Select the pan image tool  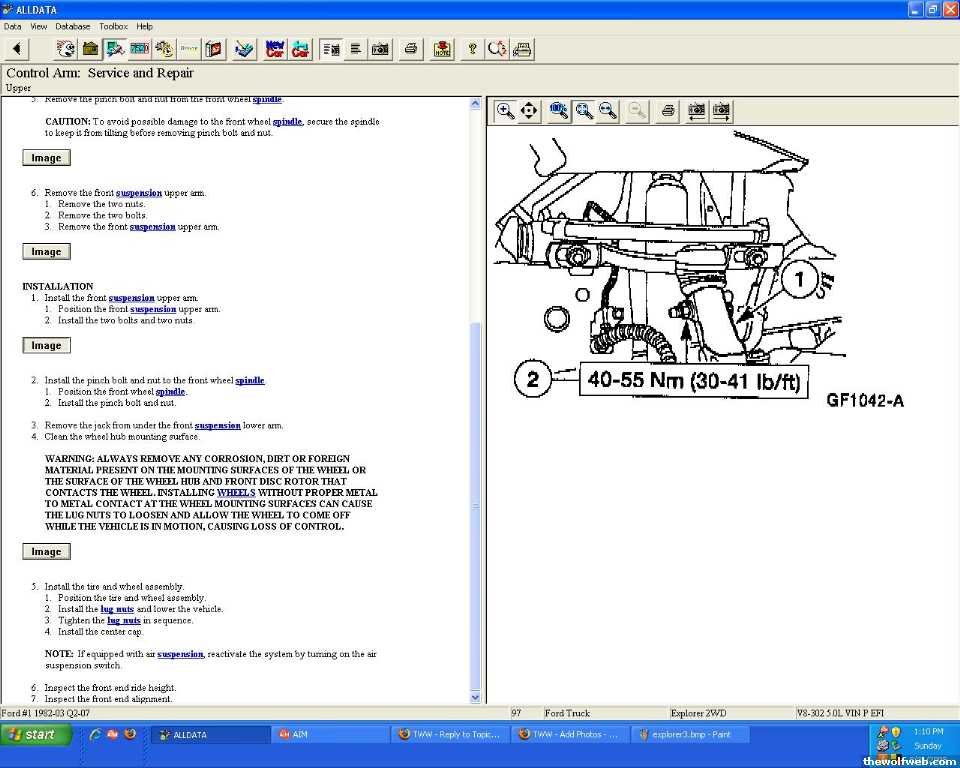point(529,111)
